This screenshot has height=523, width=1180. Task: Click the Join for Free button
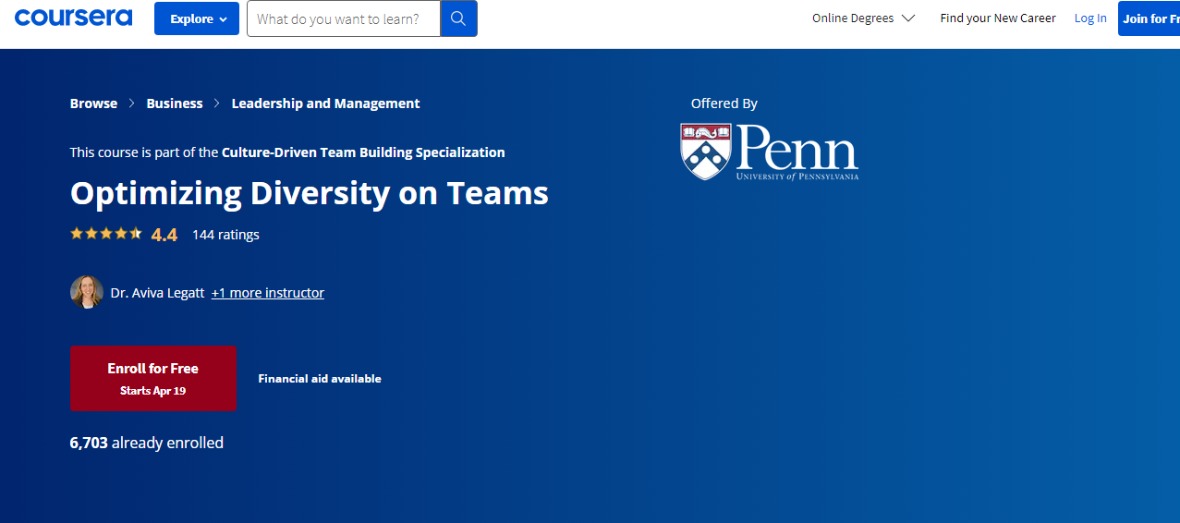pyautogui.click(x=1149, y=19)
